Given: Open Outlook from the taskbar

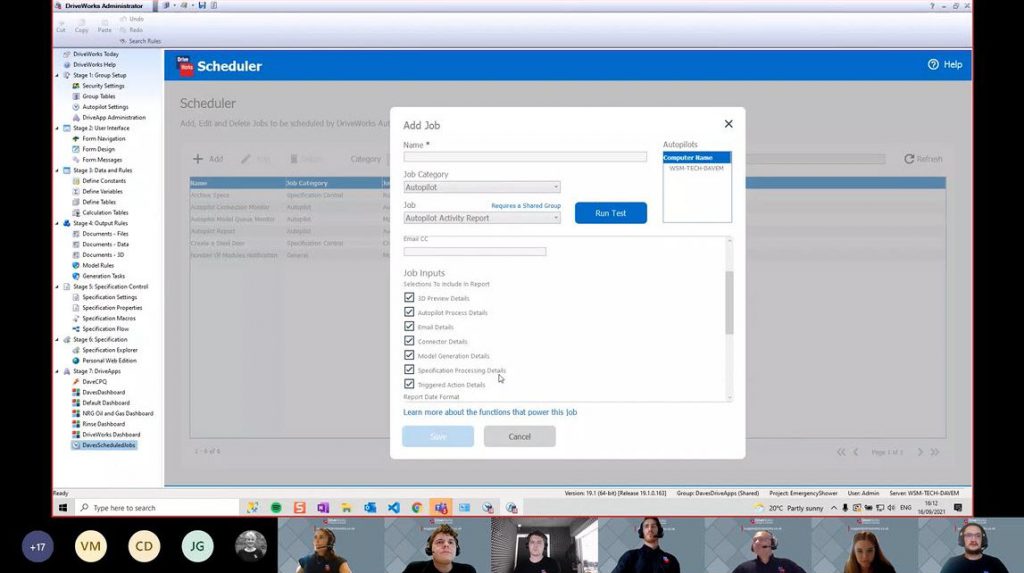Looking at the screenshot, I should coord(370,508).
